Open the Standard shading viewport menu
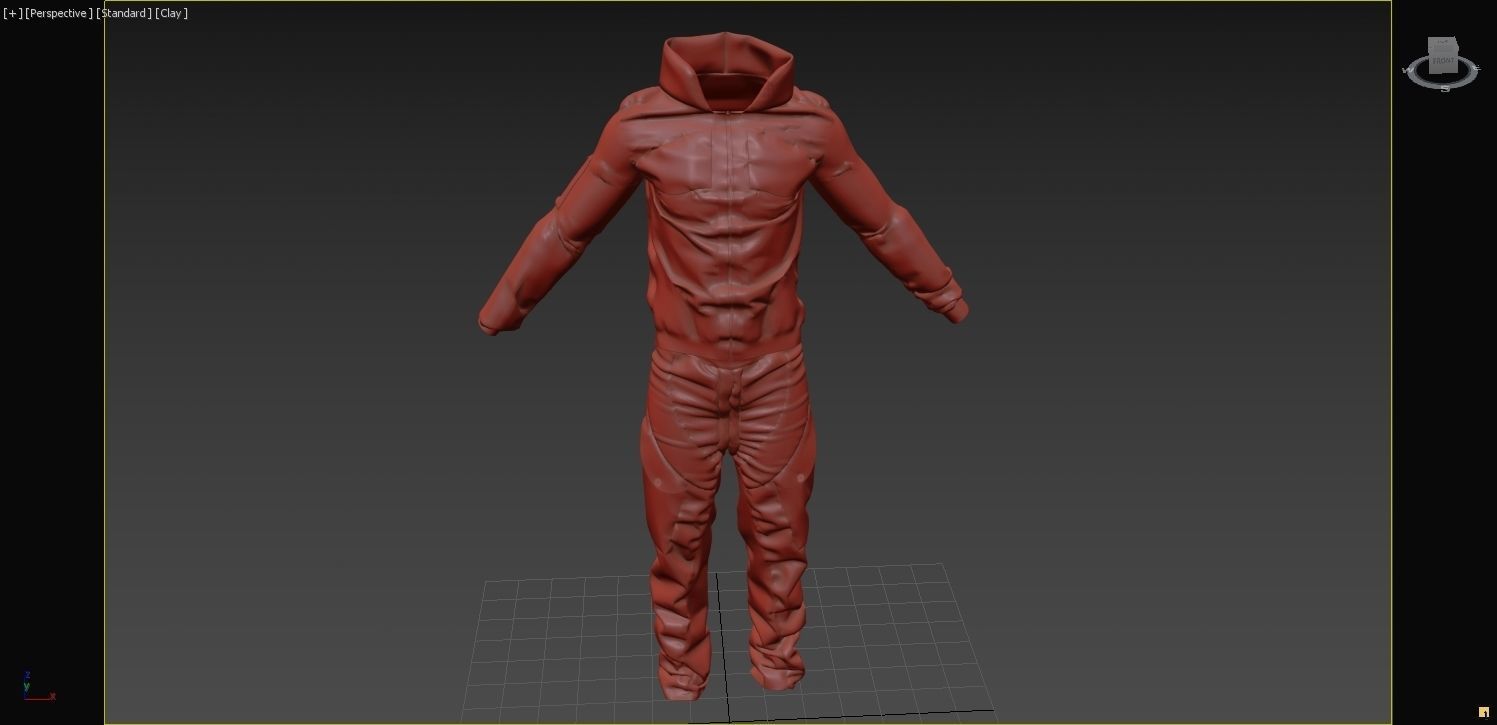Image resolution: width=1497 pixels, height=725 pixels. point(124,13)
